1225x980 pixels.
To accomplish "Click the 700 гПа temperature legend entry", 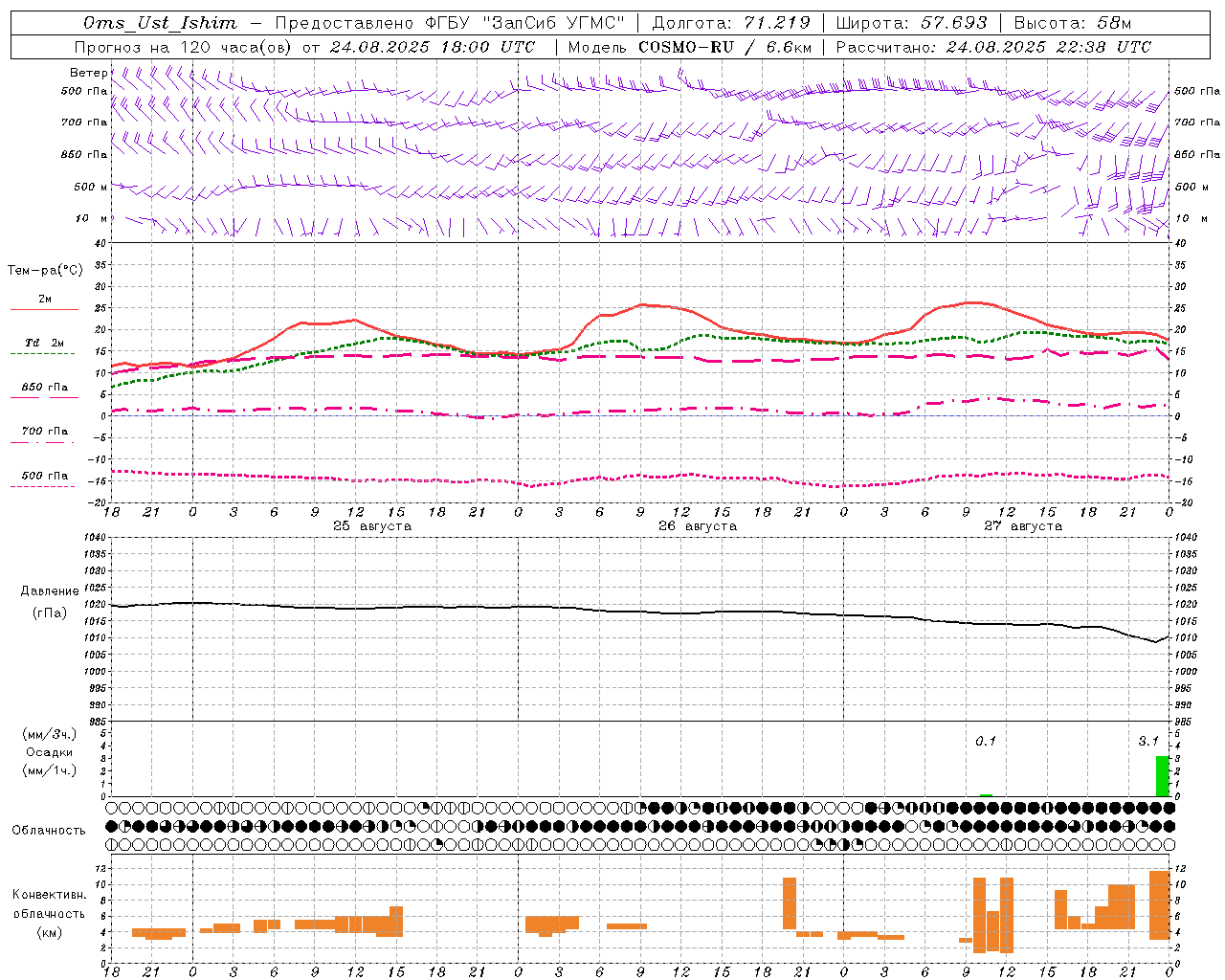I will (45, 431).
